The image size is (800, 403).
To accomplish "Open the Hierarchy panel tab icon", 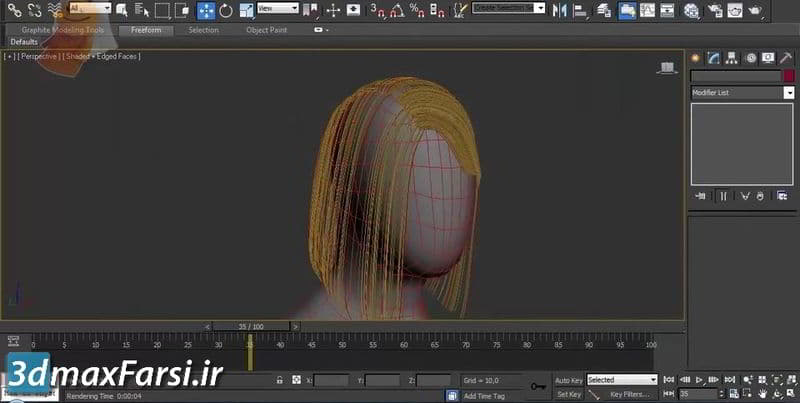I will pos(732,58).
